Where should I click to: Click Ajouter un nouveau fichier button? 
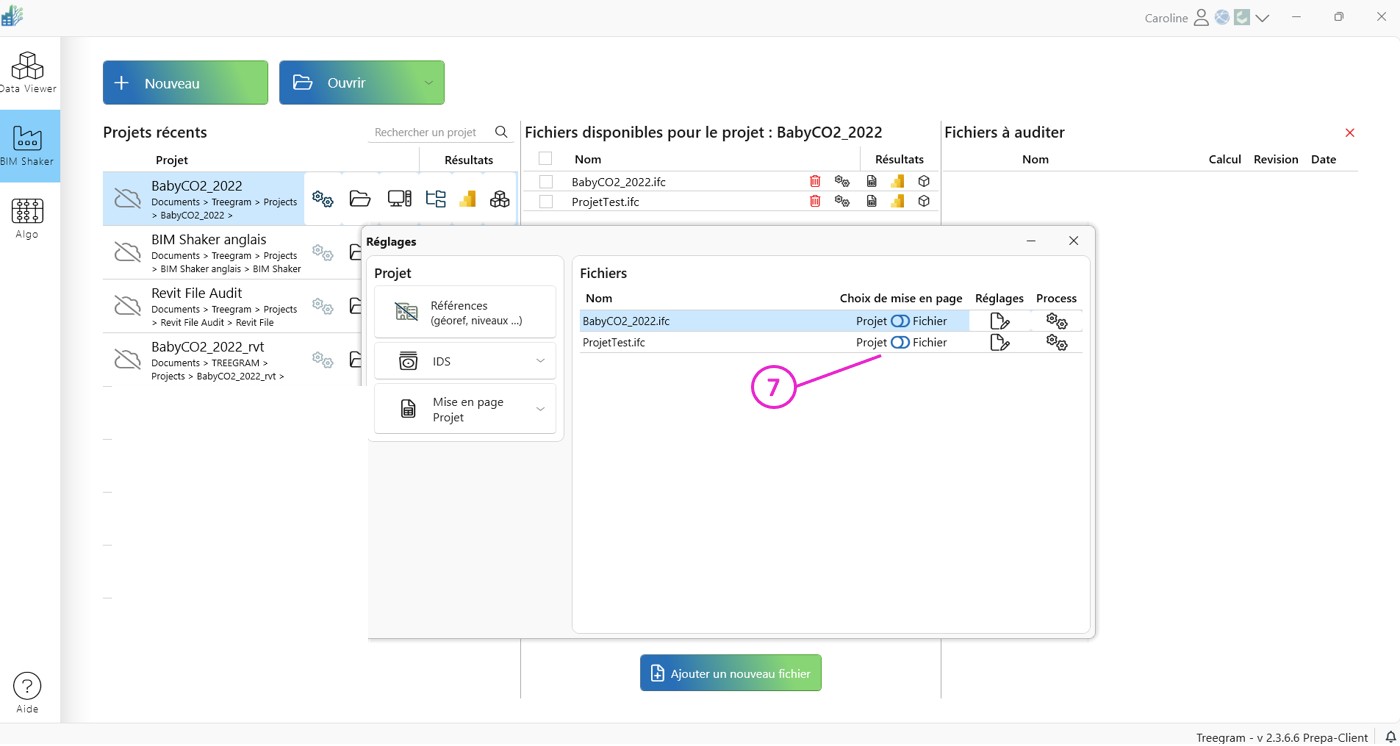pyautogui.click(x=731, y=673)
